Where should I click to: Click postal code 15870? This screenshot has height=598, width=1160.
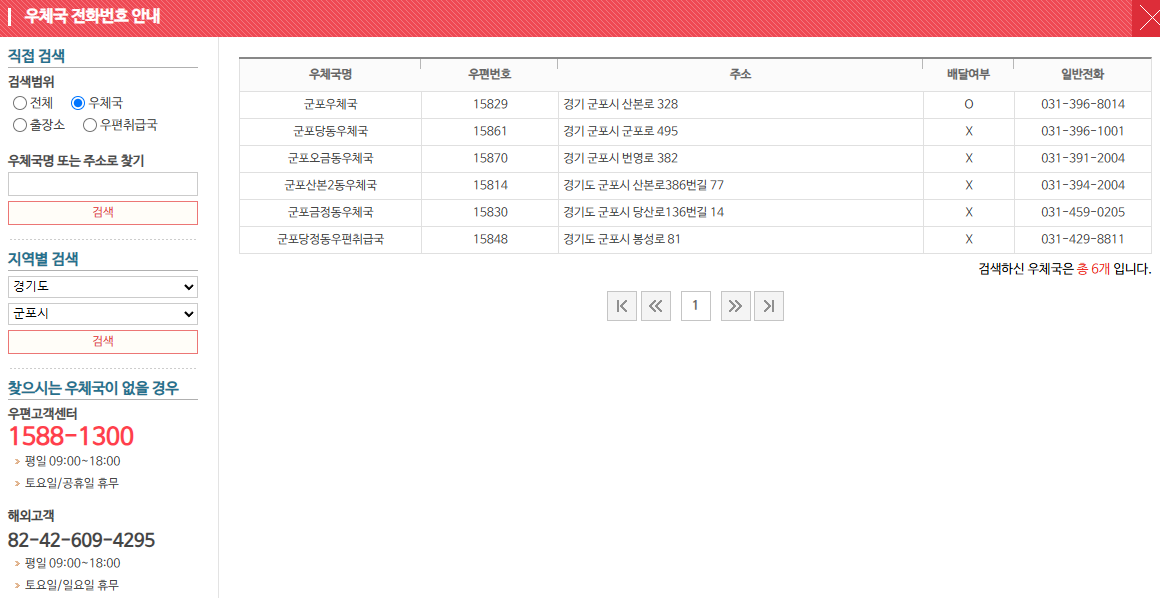490,158
